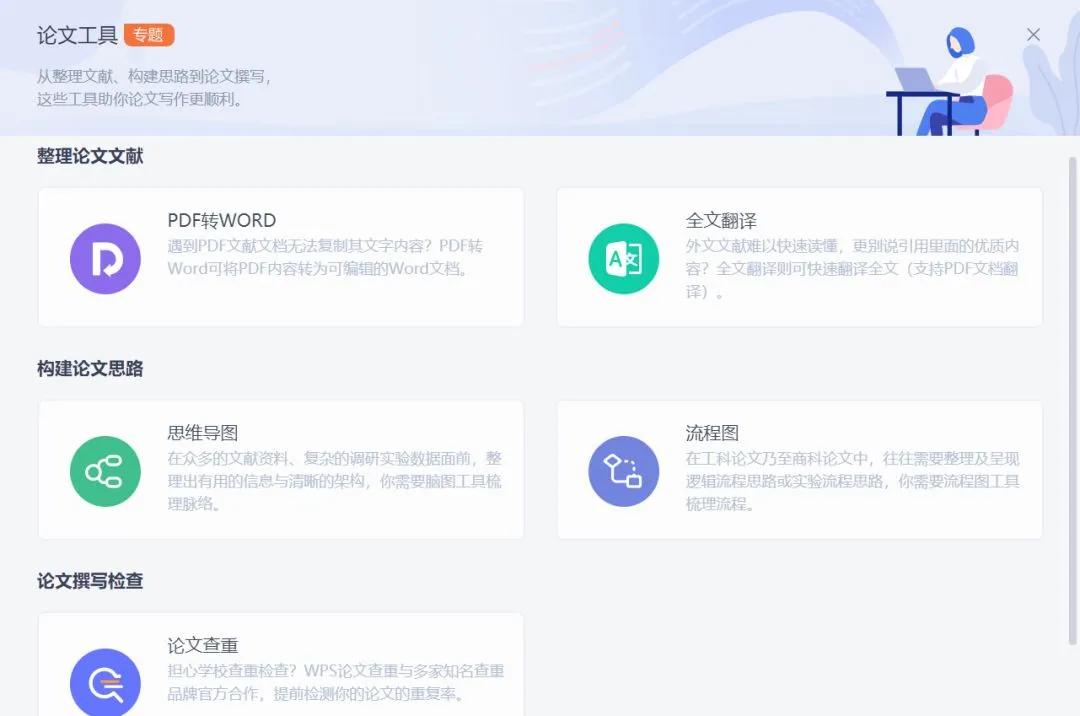Select the 论文撰写检查 section heading
This screenshot has width=1080, height=716.
pyautogui.click(x=90, y=581)
